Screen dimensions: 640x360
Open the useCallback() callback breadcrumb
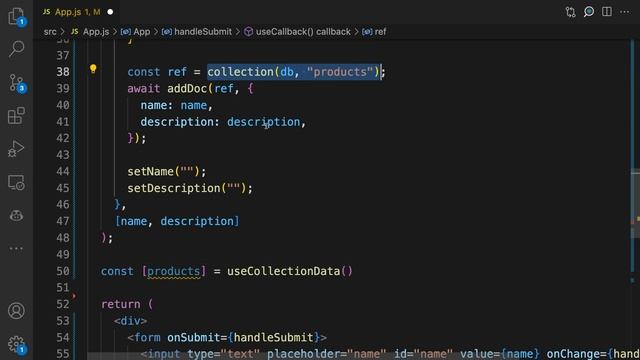pyautogui.click(x=298, y=32)
